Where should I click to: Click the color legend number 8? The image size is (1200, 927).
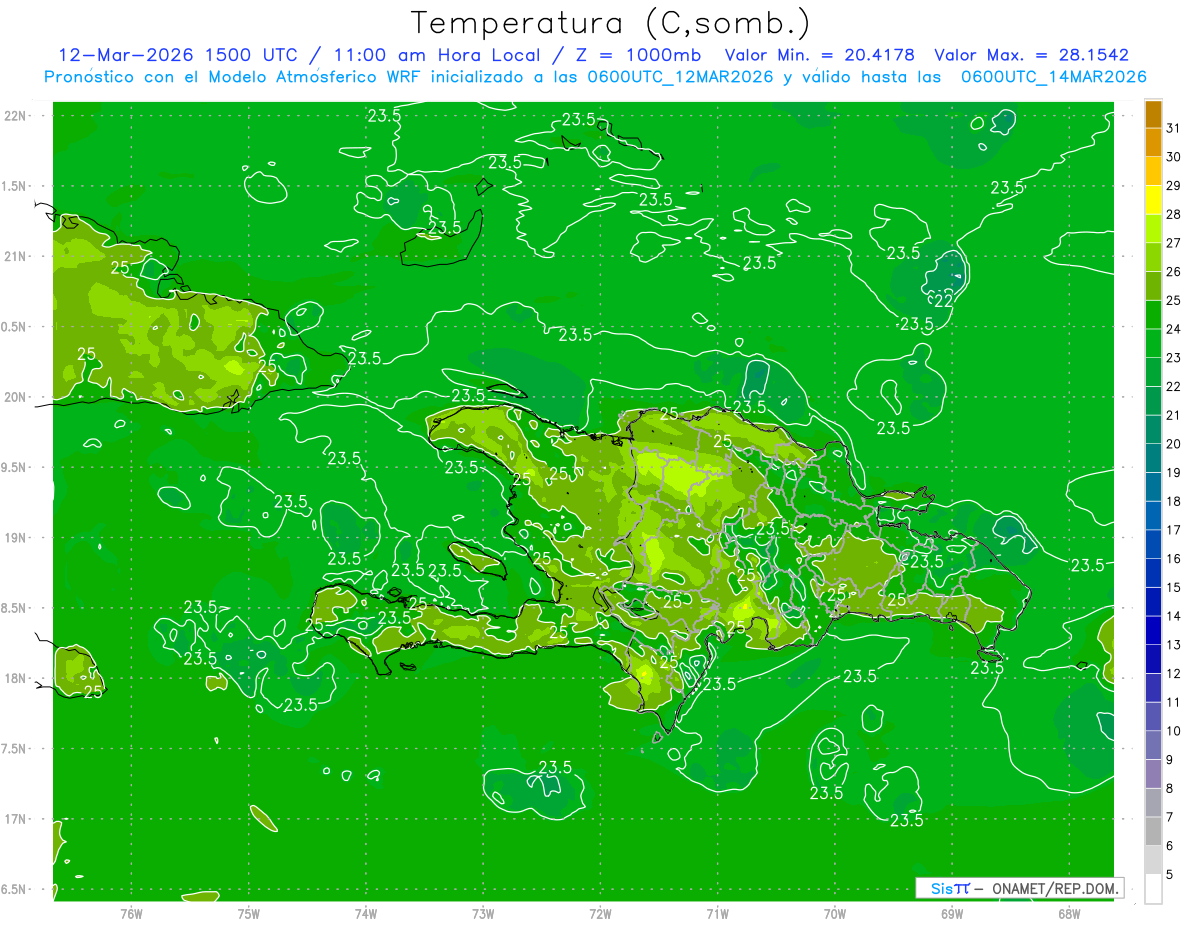[x=1170, y=788]
